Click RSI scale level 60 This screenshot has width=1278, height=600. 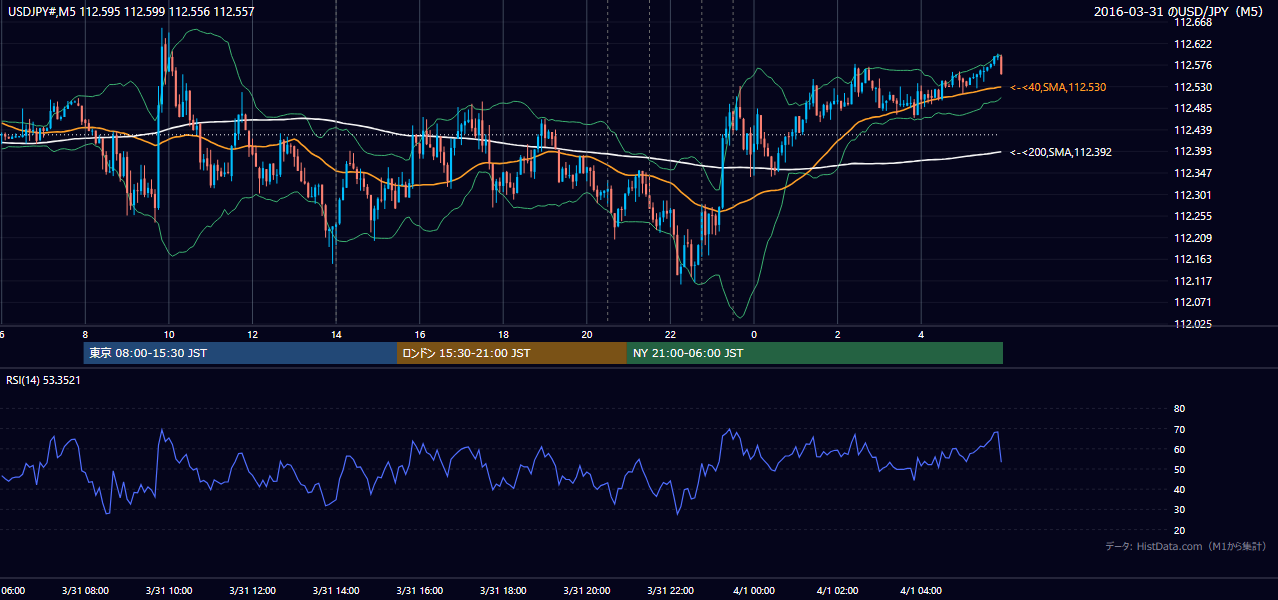coord(1179,449)
